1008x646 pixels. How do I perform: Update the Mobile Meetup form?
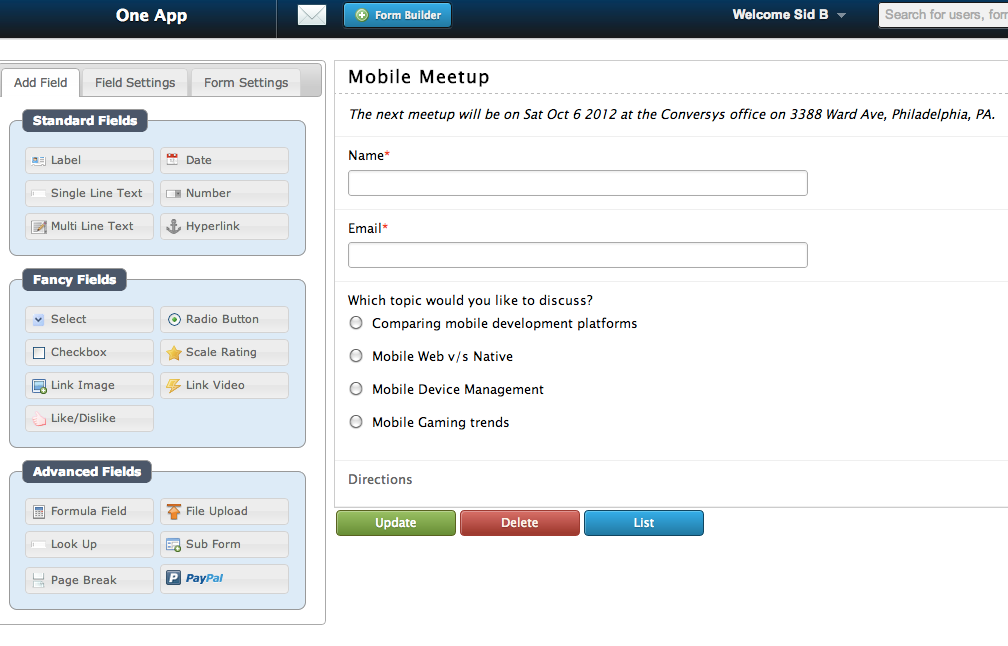[x=395, y=522]
